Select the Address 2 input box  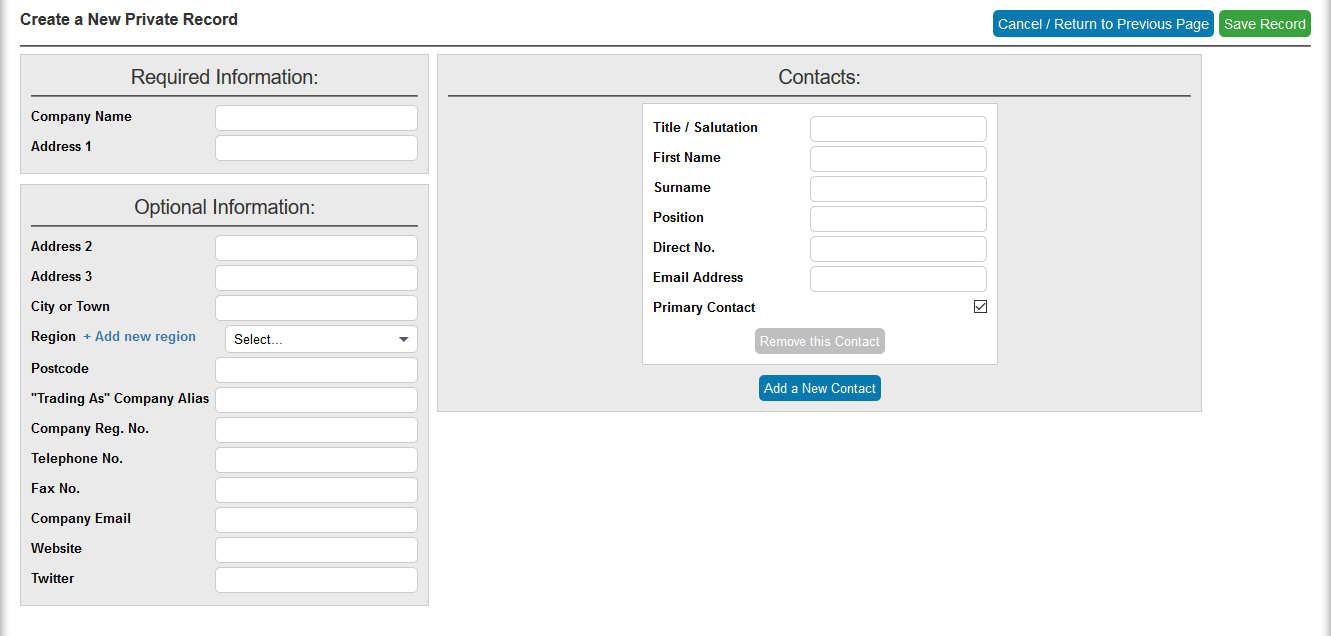[x=316, y=248]
